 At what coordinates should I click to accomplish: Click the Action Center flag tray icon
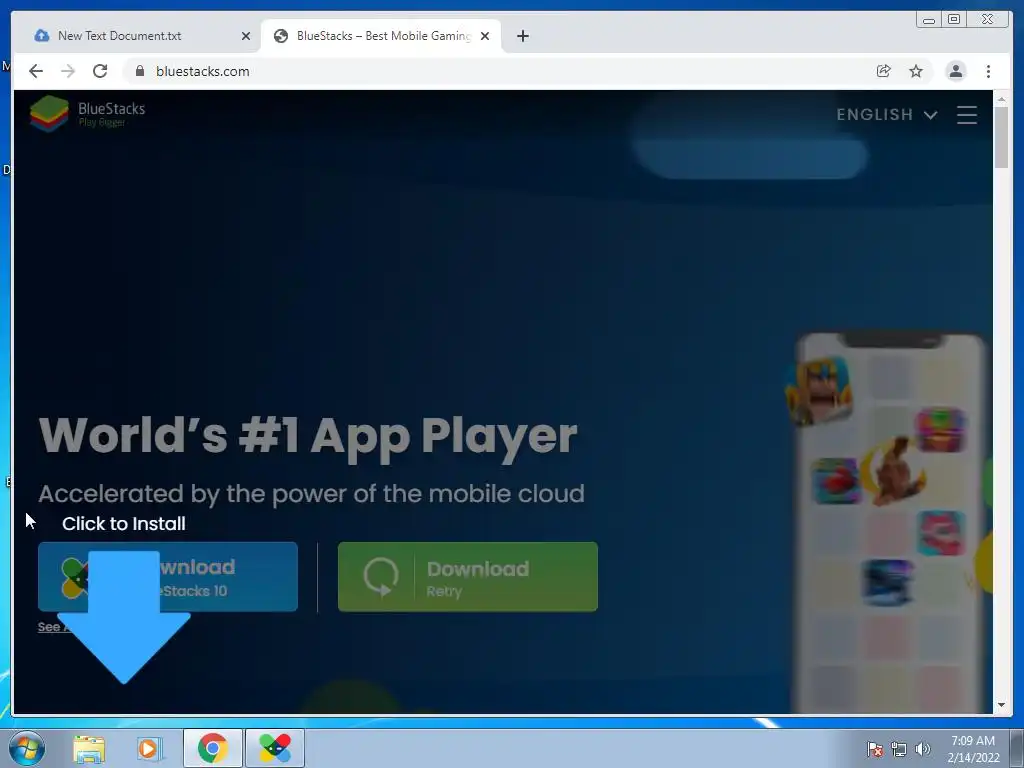coord(875,749)
